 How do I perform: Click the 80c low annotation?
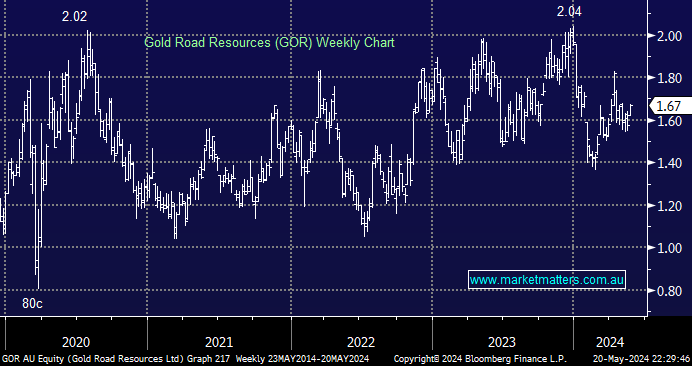click(x=32, y=304)
